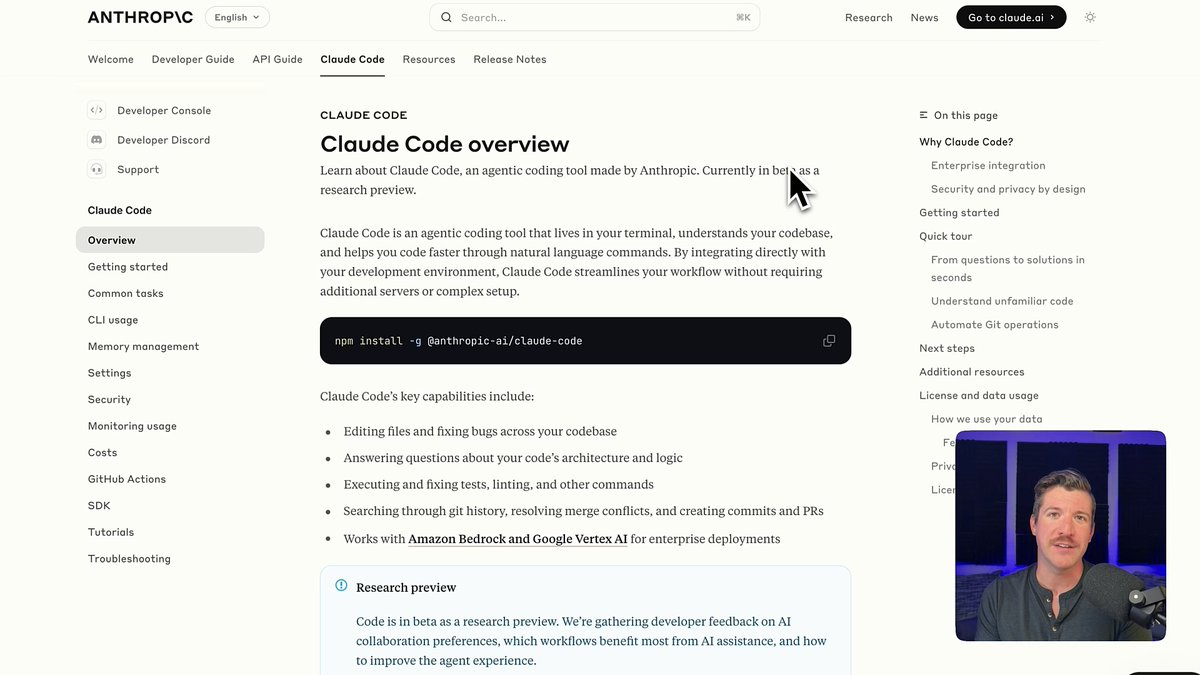Click the Claude Code sidebar section heading
Viewport: 1200px width, 675px height.
tap(120, 210)
